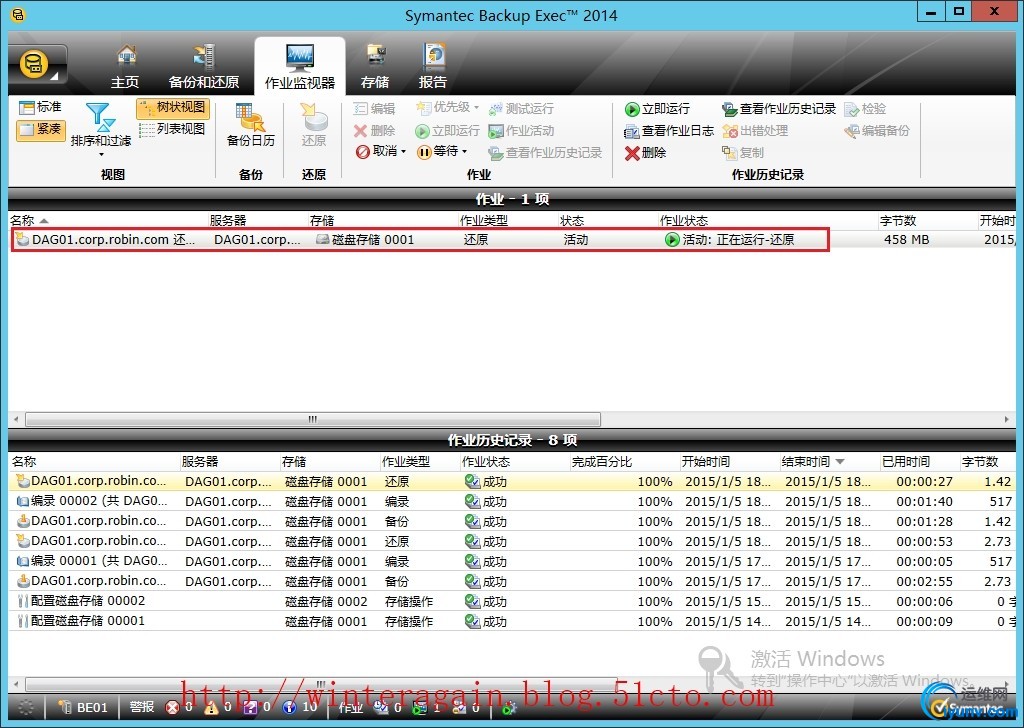
Task: Open the 等待 hold dropdown
Action: [x=443, y=151]
